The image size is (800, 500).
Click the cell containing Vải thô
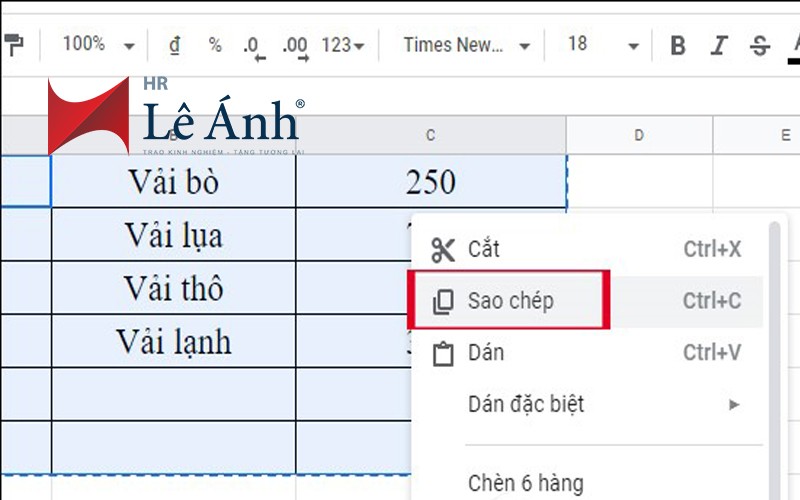(x=173, y=288)
